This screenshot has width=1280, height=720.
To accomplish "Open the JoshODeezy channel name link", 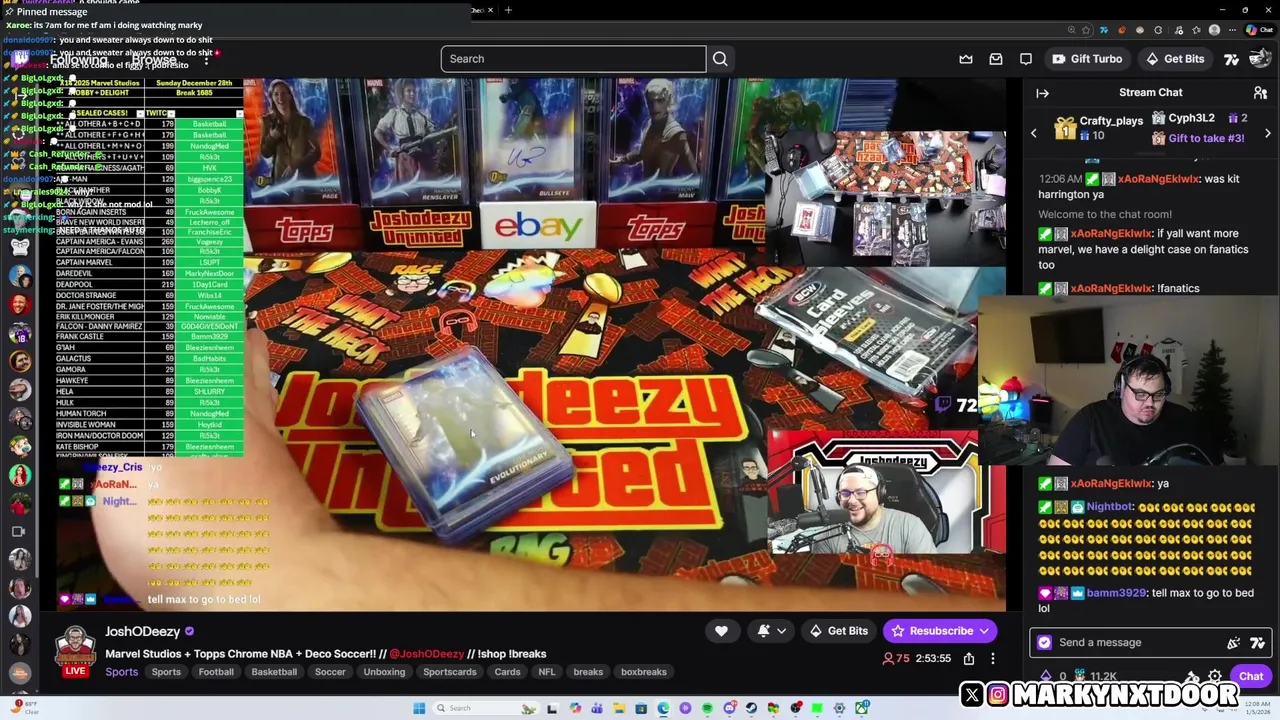I will point(143,631).
